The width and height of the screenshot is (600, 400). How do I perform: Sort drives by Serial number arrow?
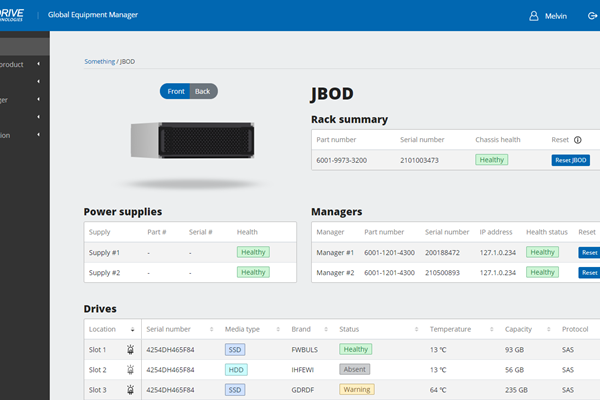211,330
